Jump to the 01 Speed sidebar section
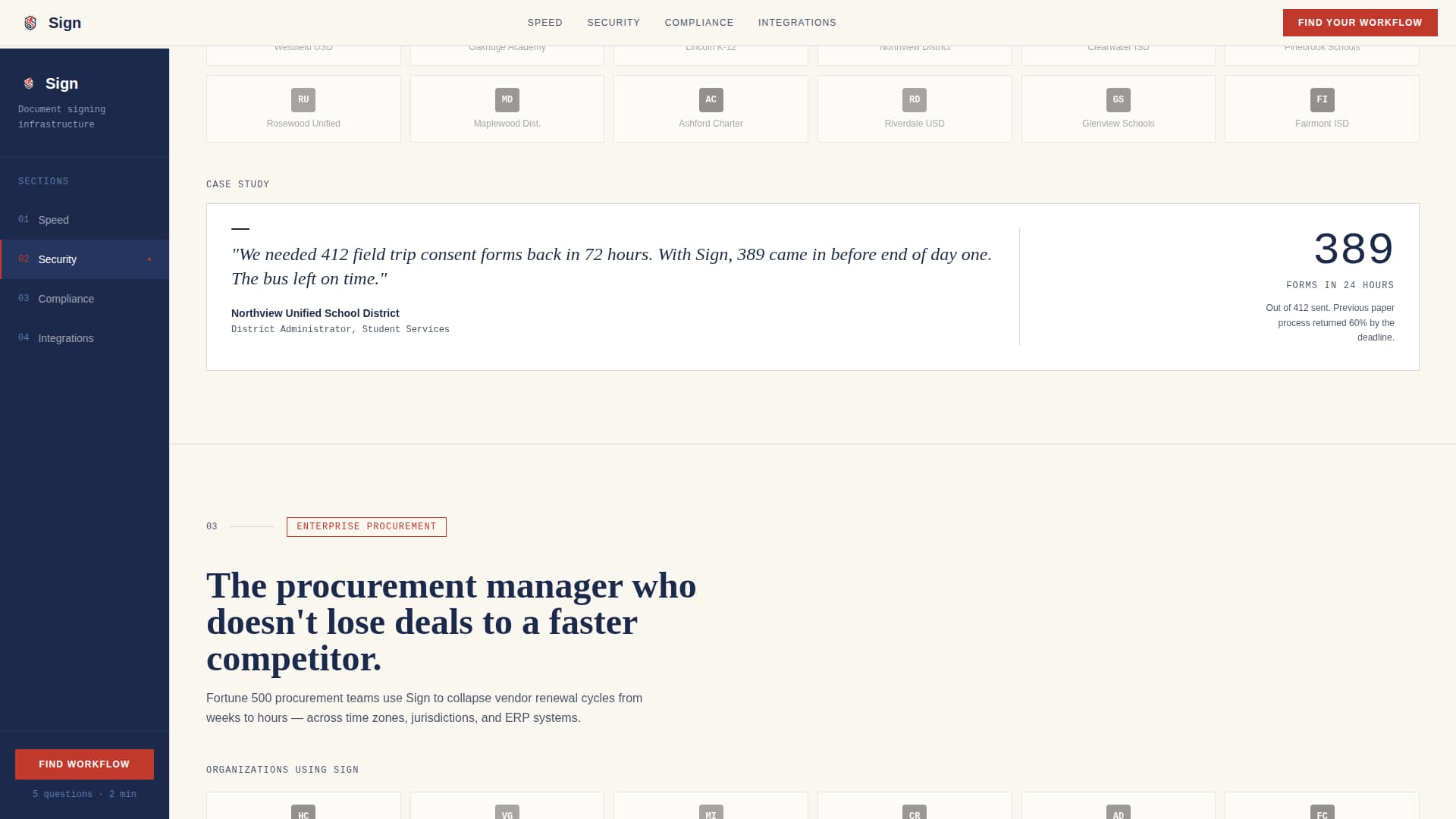Viewport: 1456px width, 819px height. (x=53, y=220)
